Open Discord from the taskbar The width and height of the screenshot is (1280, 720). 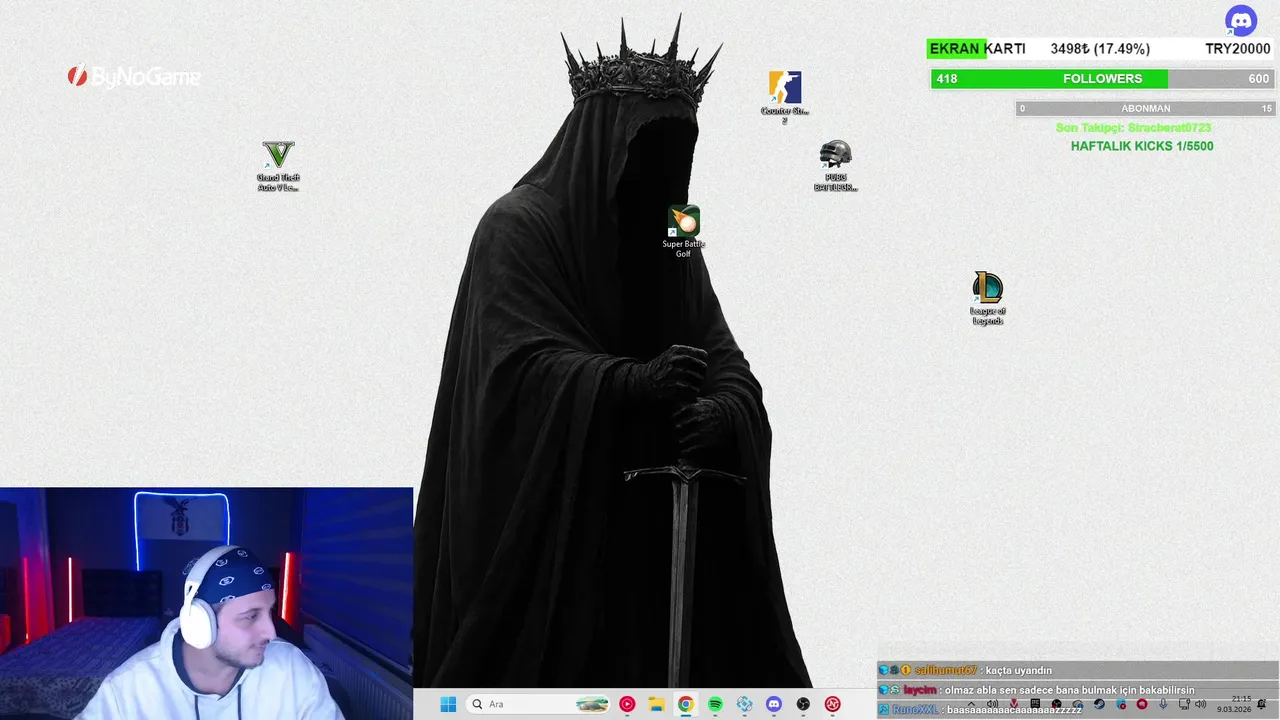(x=773, y=704)
